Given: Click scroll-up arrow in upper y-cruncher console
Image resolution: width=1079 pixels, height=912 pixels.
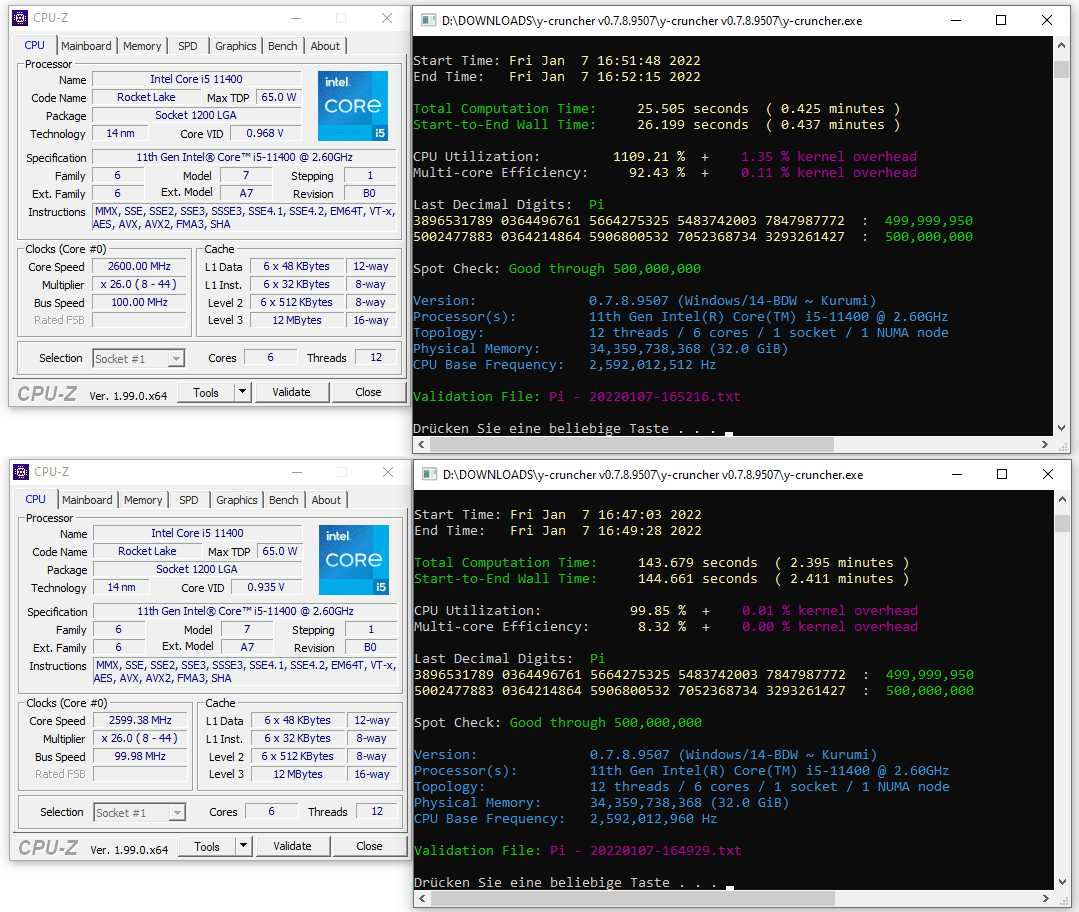Looking at the screenshot, I should 1061,45.
